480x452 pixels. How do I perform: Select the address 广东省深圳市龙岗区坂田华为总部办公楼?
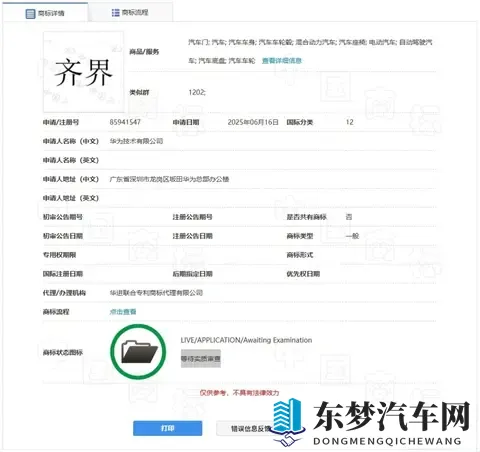tap(169, 179)
